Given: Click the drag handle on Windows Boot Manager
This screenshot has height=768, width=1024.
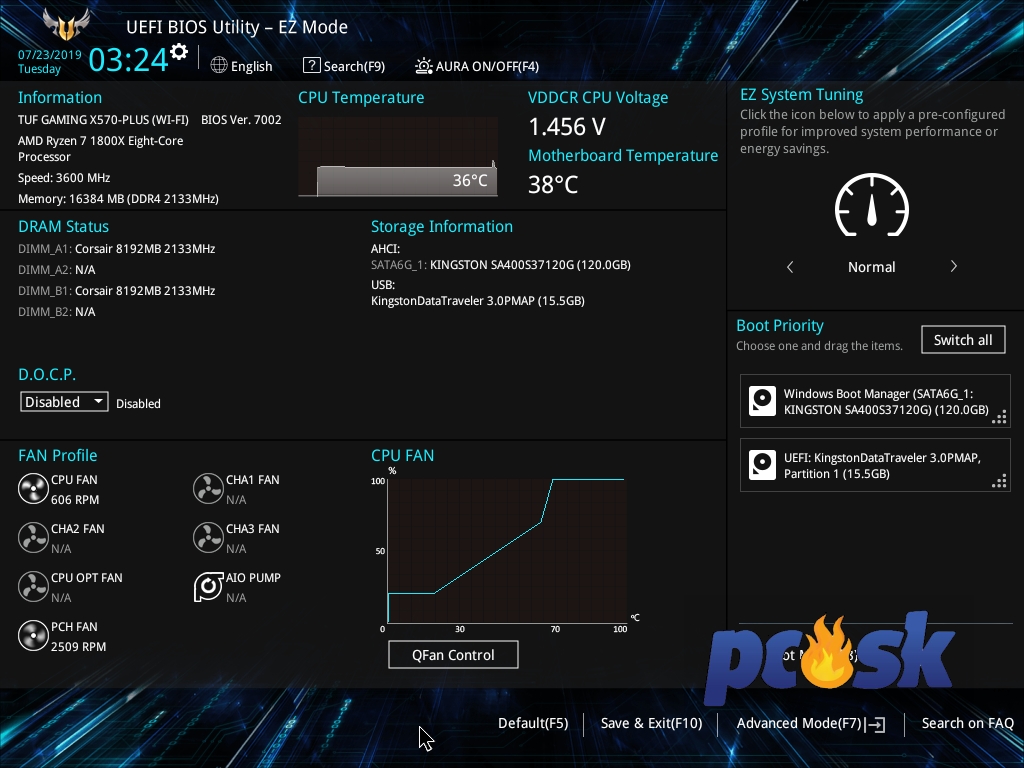Looking at the screenshot, I should [999, 417].
